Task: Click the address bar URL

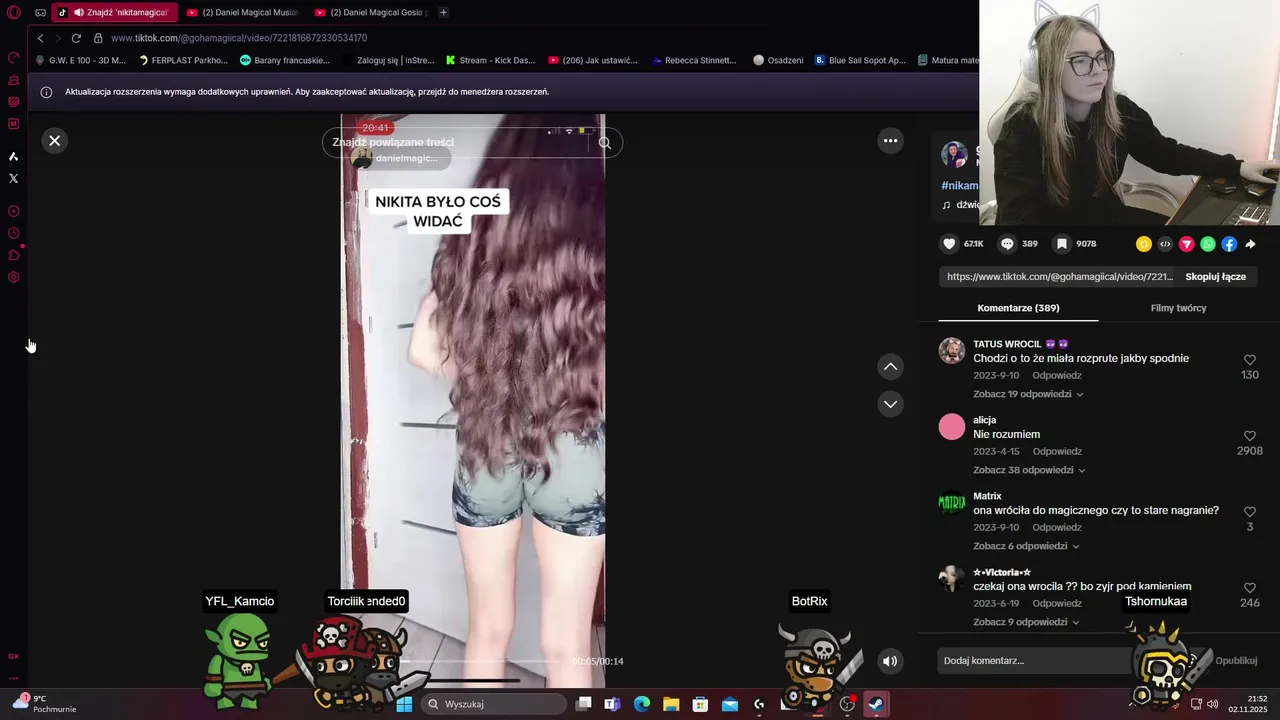Action: (x=239, y=38)
